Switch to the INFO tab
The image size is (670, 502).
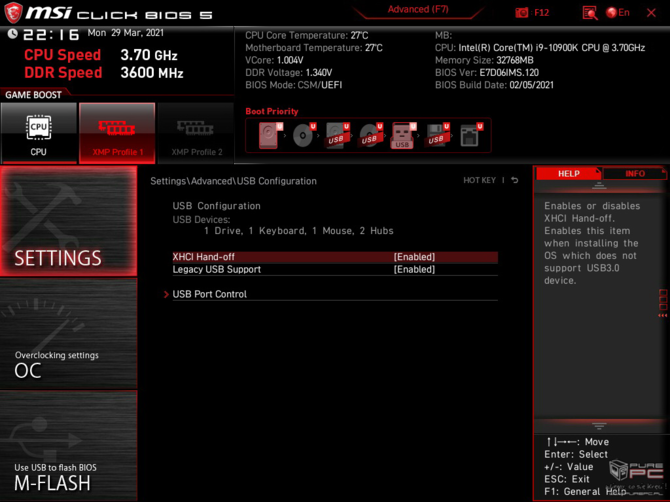tap(635, 173)
